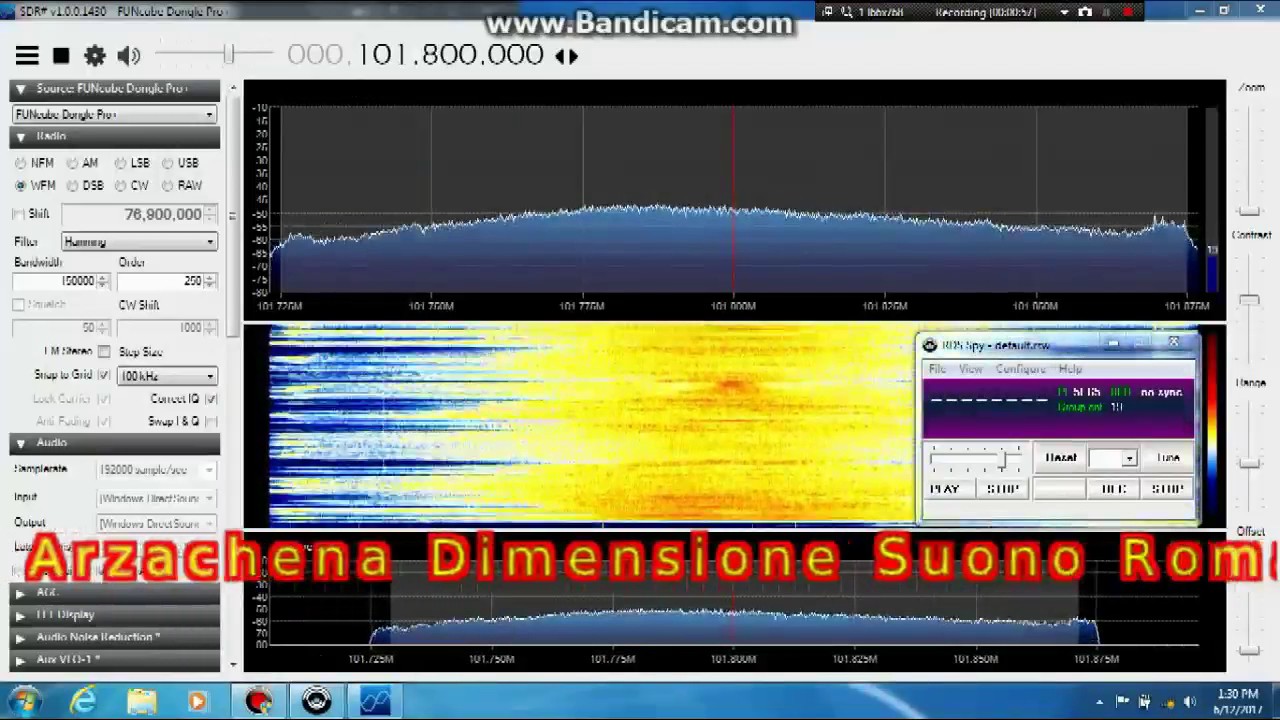Open RDS Spy View menu
This screenshot has width=1280, height=720.
point(970,369)
